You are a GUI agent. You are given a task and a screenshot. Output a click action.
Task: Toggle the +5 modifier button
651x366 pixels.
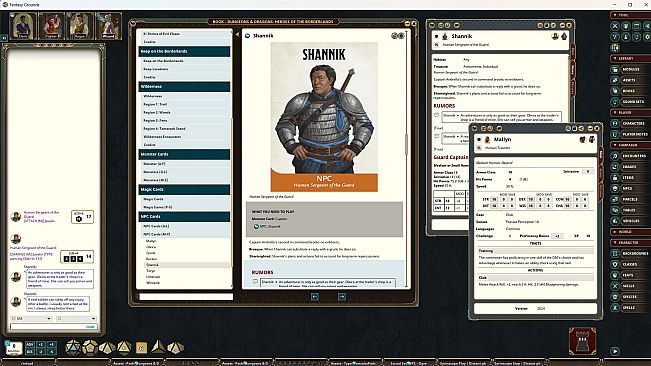pos(51,344)
